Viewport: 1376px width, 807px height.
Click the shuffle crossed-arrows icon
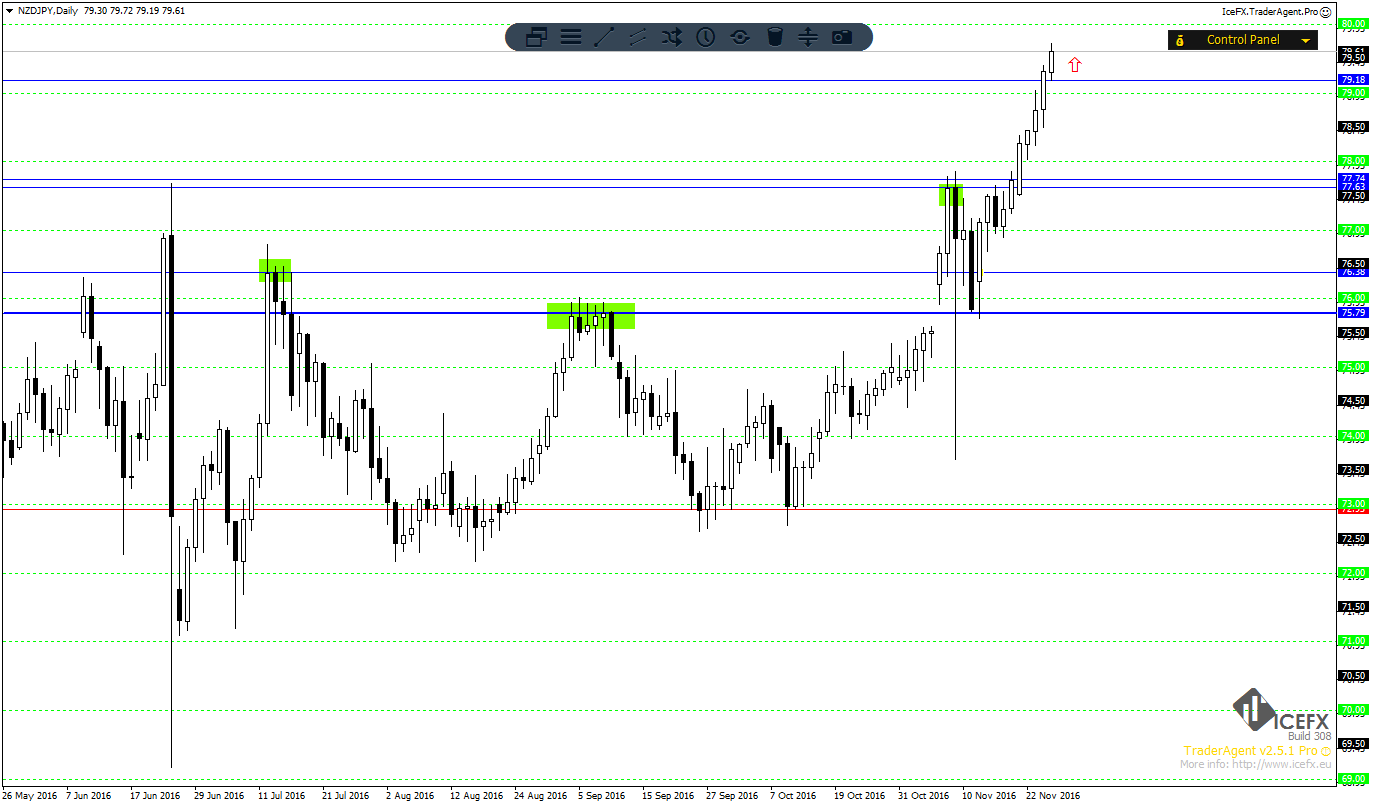671,38
